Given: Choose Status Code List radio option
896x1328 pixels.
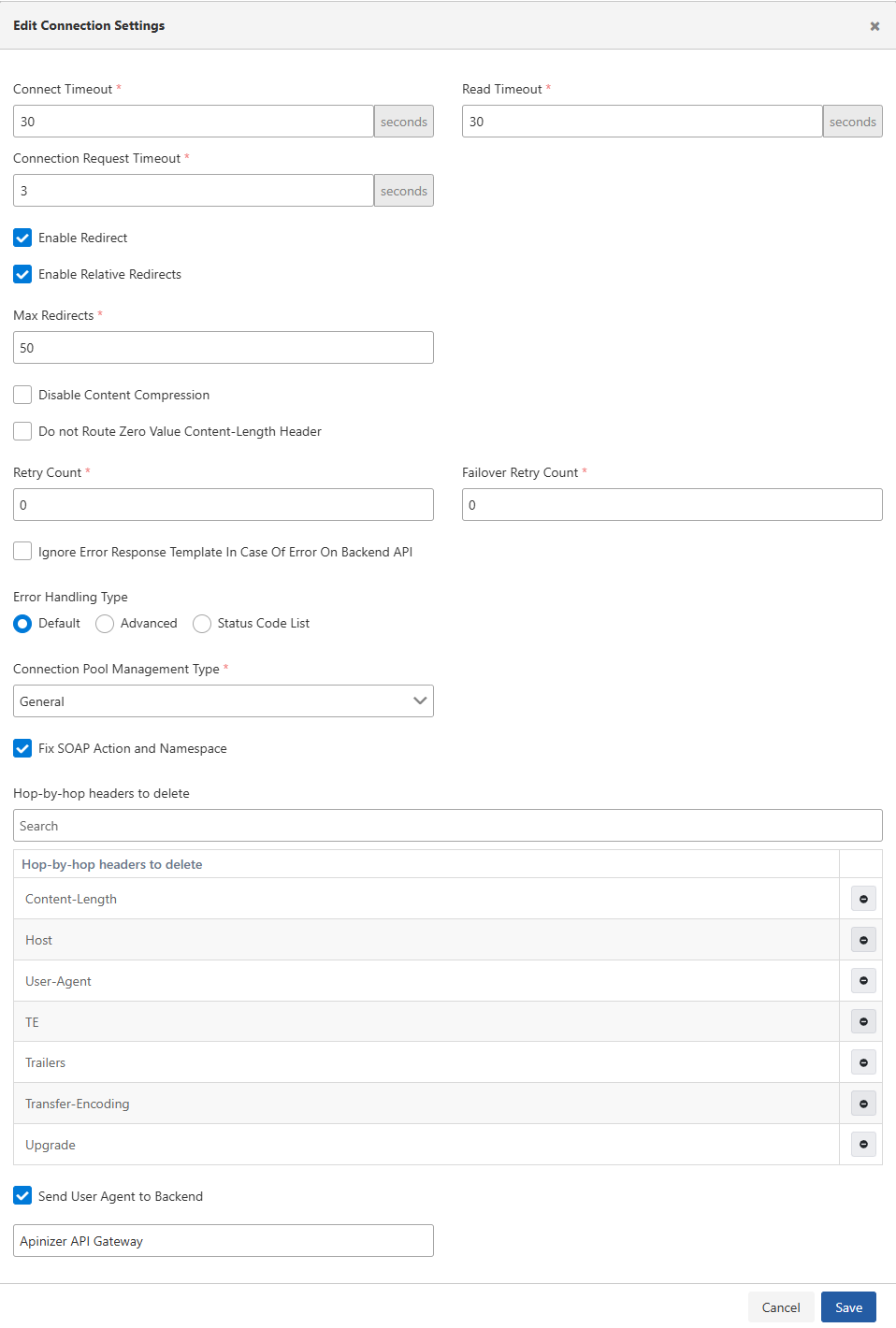Looking at the screenshot, I should click(202, 624).
